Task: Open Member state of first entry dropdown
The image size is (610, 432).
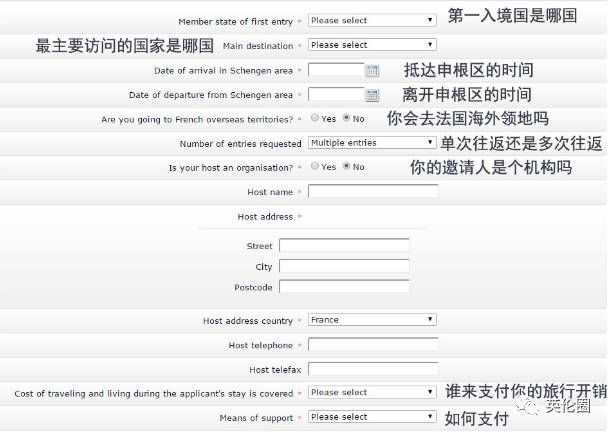Action: point(372,20)
